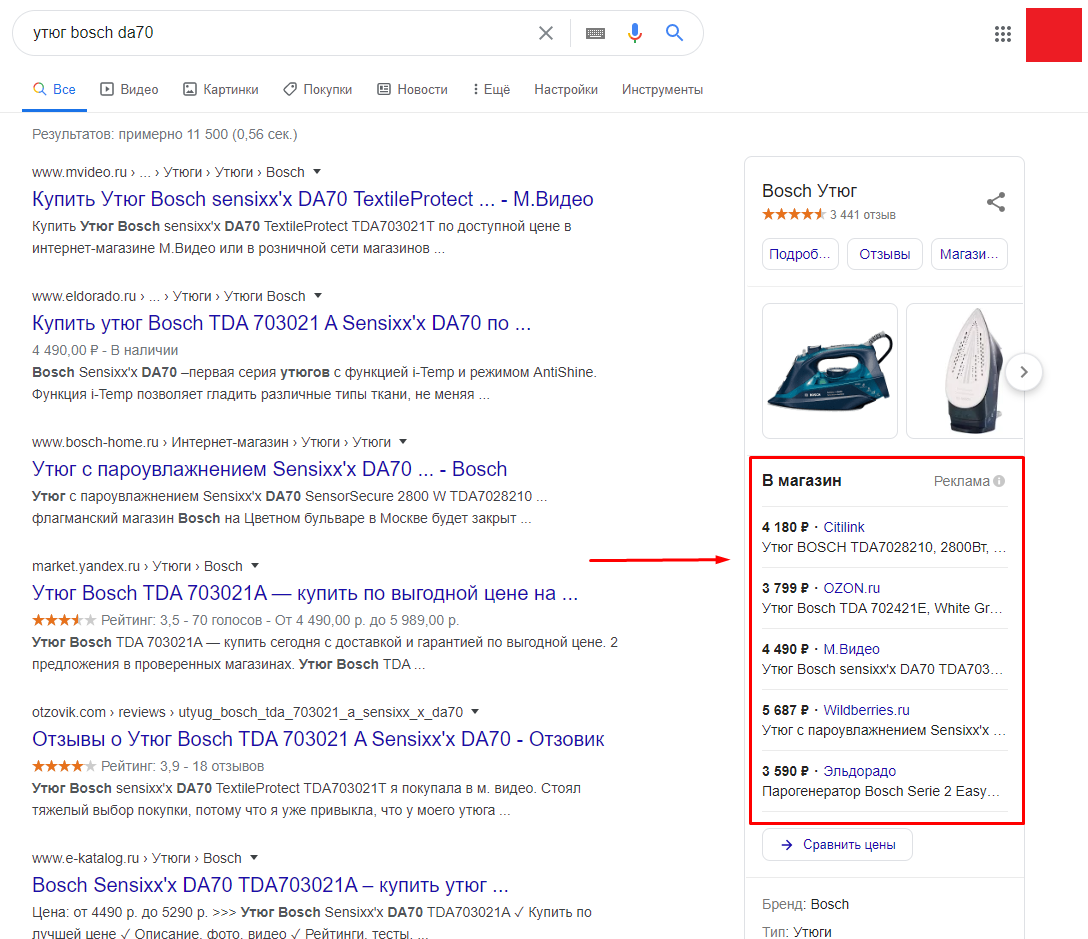Click inside the search box text
The width and height of the screenshot is (1088, 939).
[x=93, y=33]
